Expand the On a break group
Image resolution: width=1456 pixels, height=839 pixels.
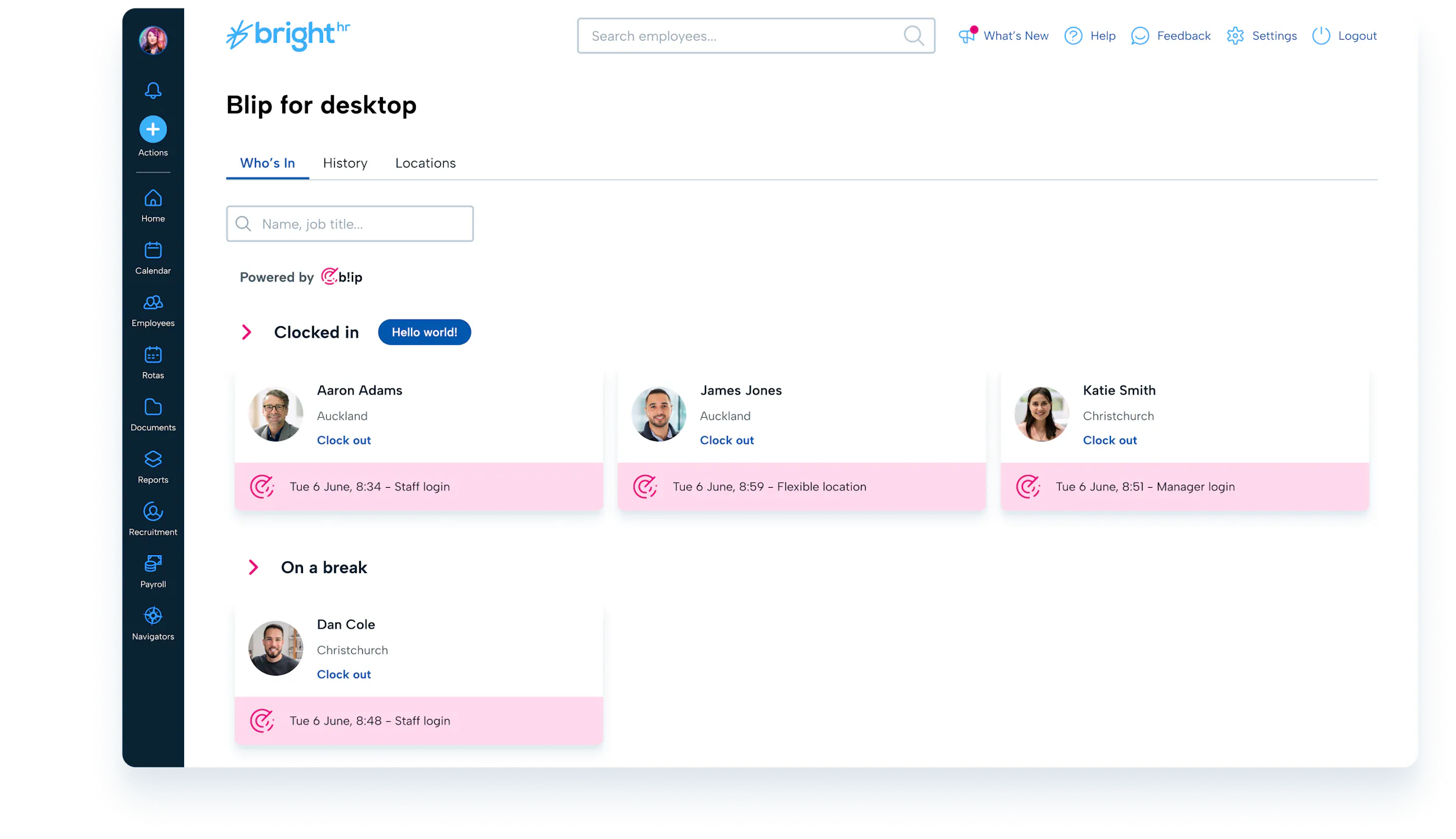254,567
